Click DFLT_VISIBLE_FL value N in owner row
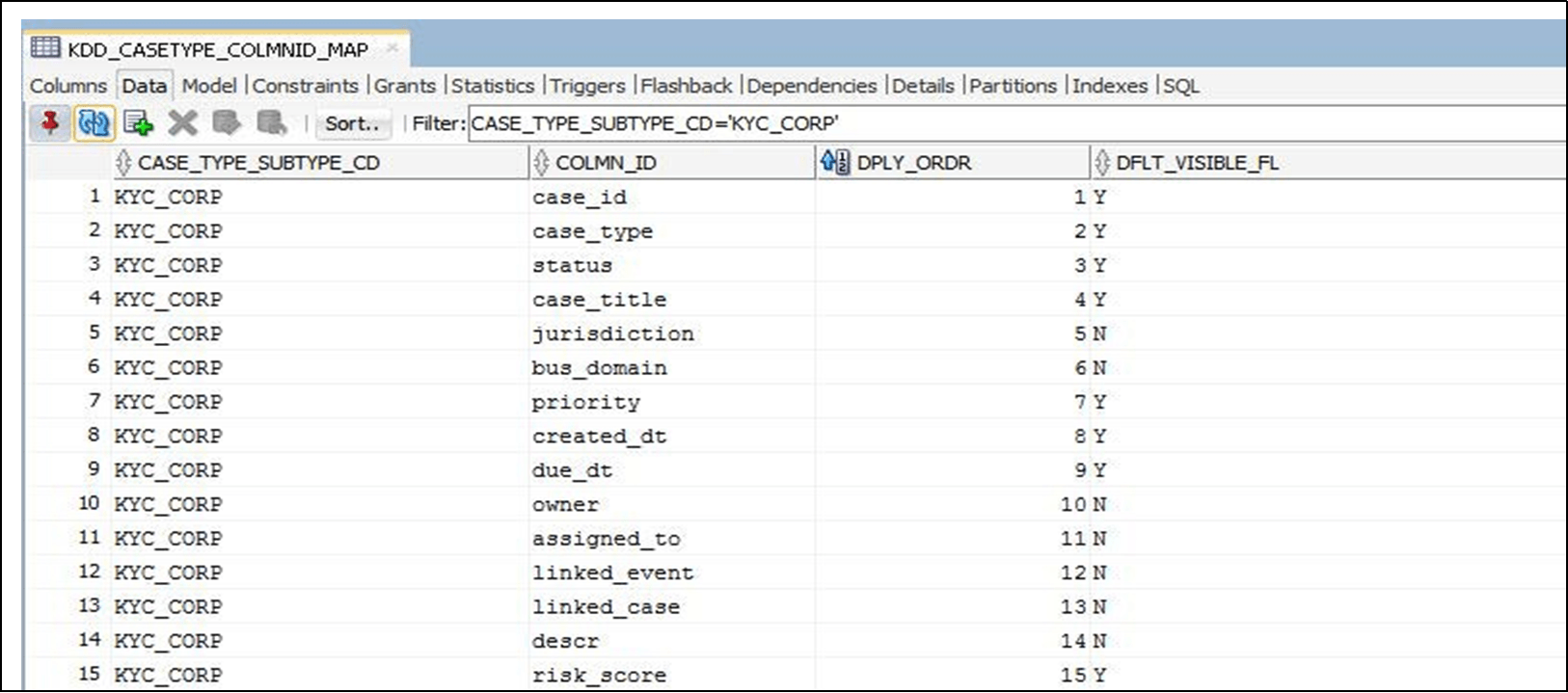The image size is (1568, 693). click(1328, 504)
